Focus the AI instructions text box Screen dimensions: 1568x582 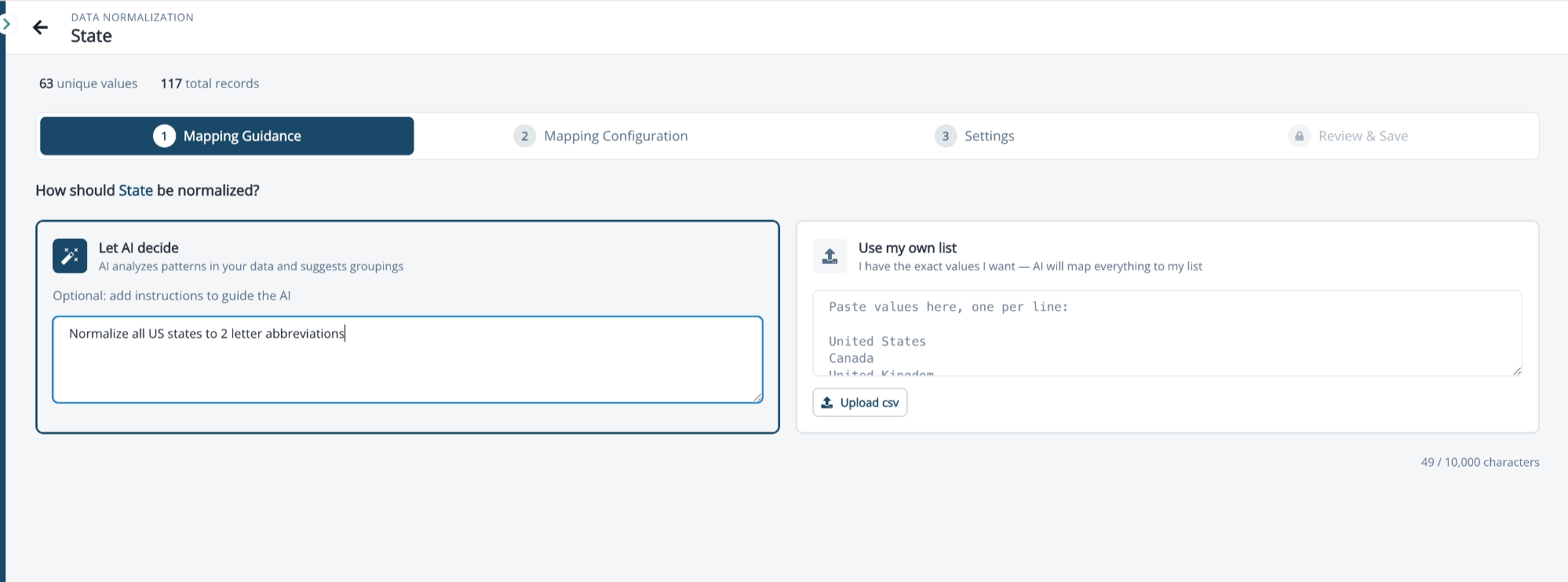tap(407, 360)
